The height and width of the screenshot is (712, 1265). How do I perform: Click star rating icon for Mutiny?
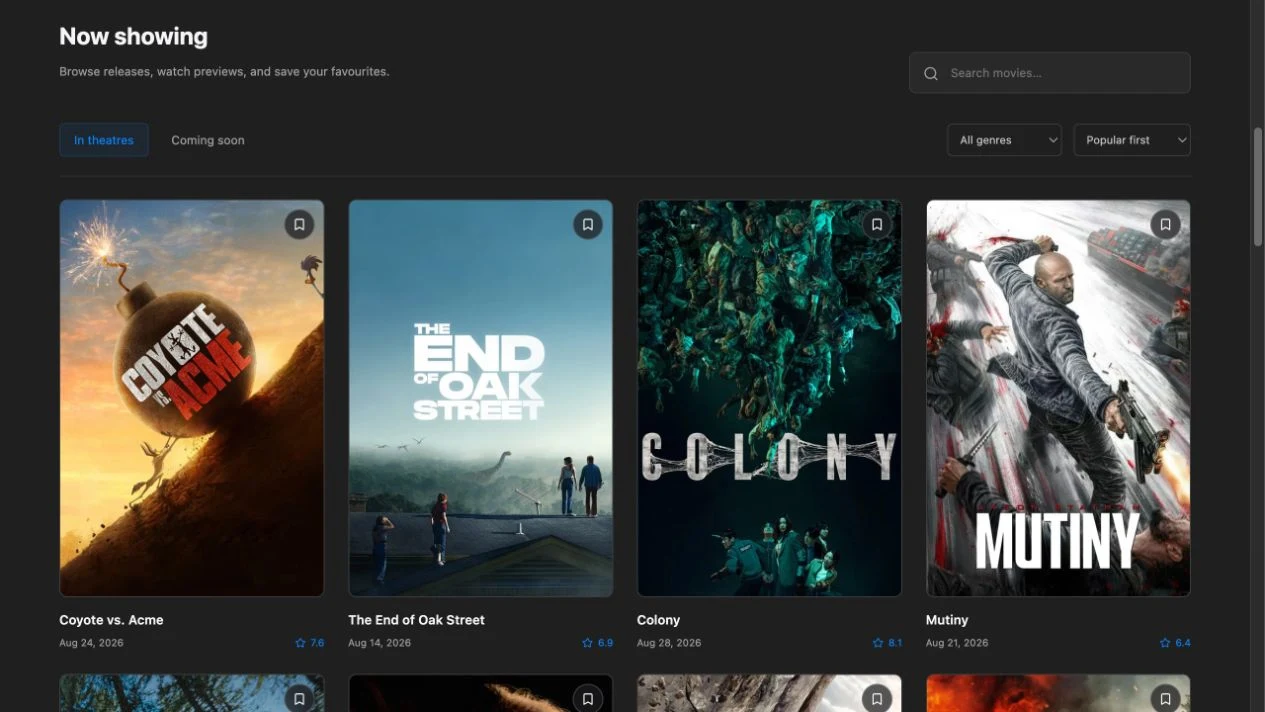click(x=1165, y=643)
